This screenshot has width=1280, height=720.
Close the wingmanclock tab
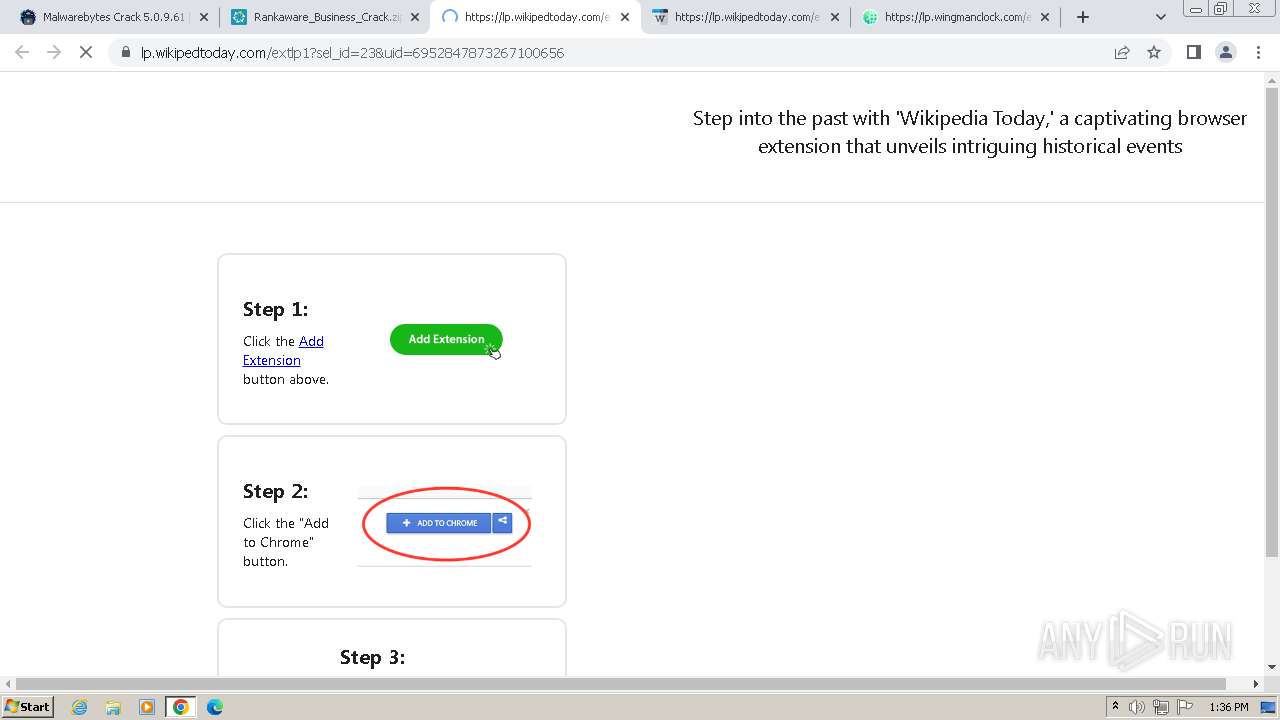(x=1045, y=17)
